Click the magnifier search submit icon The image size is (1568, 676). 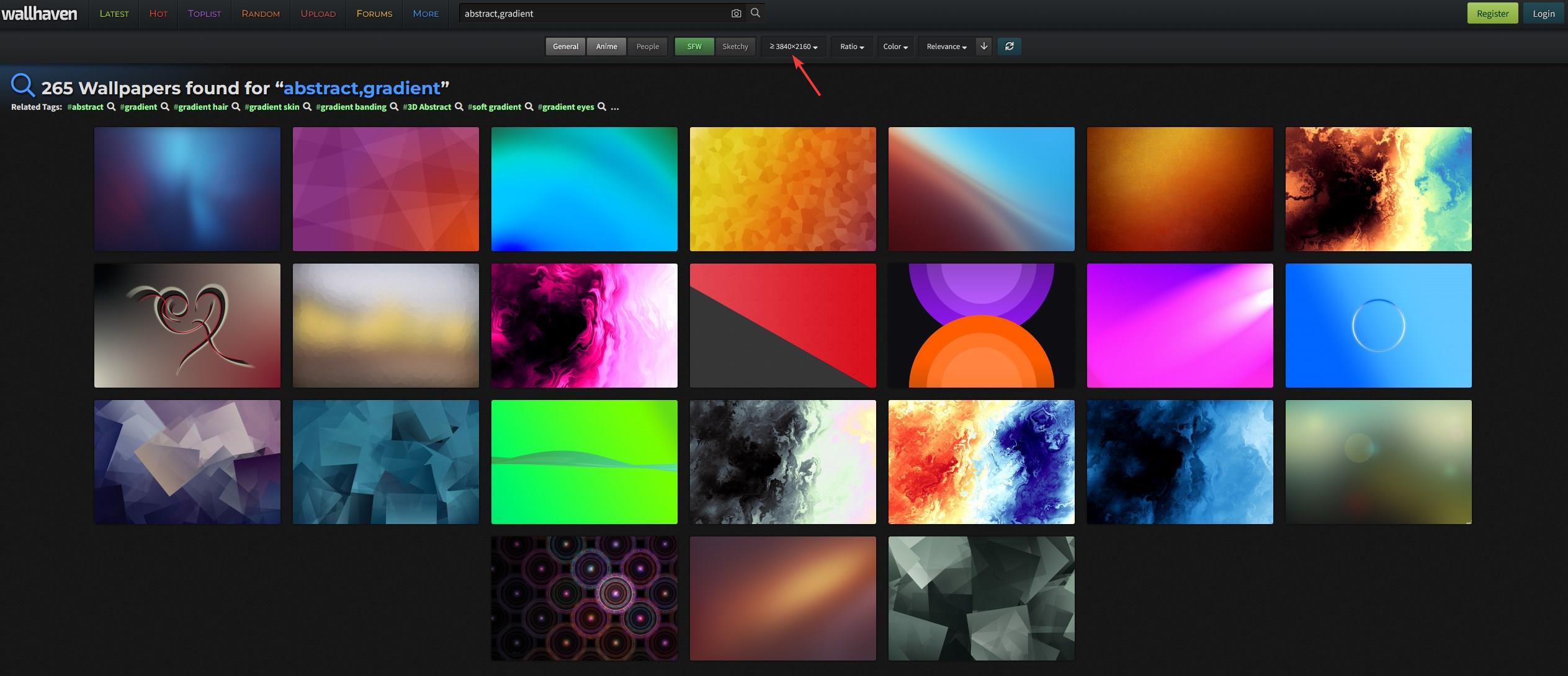coord(755,13)
